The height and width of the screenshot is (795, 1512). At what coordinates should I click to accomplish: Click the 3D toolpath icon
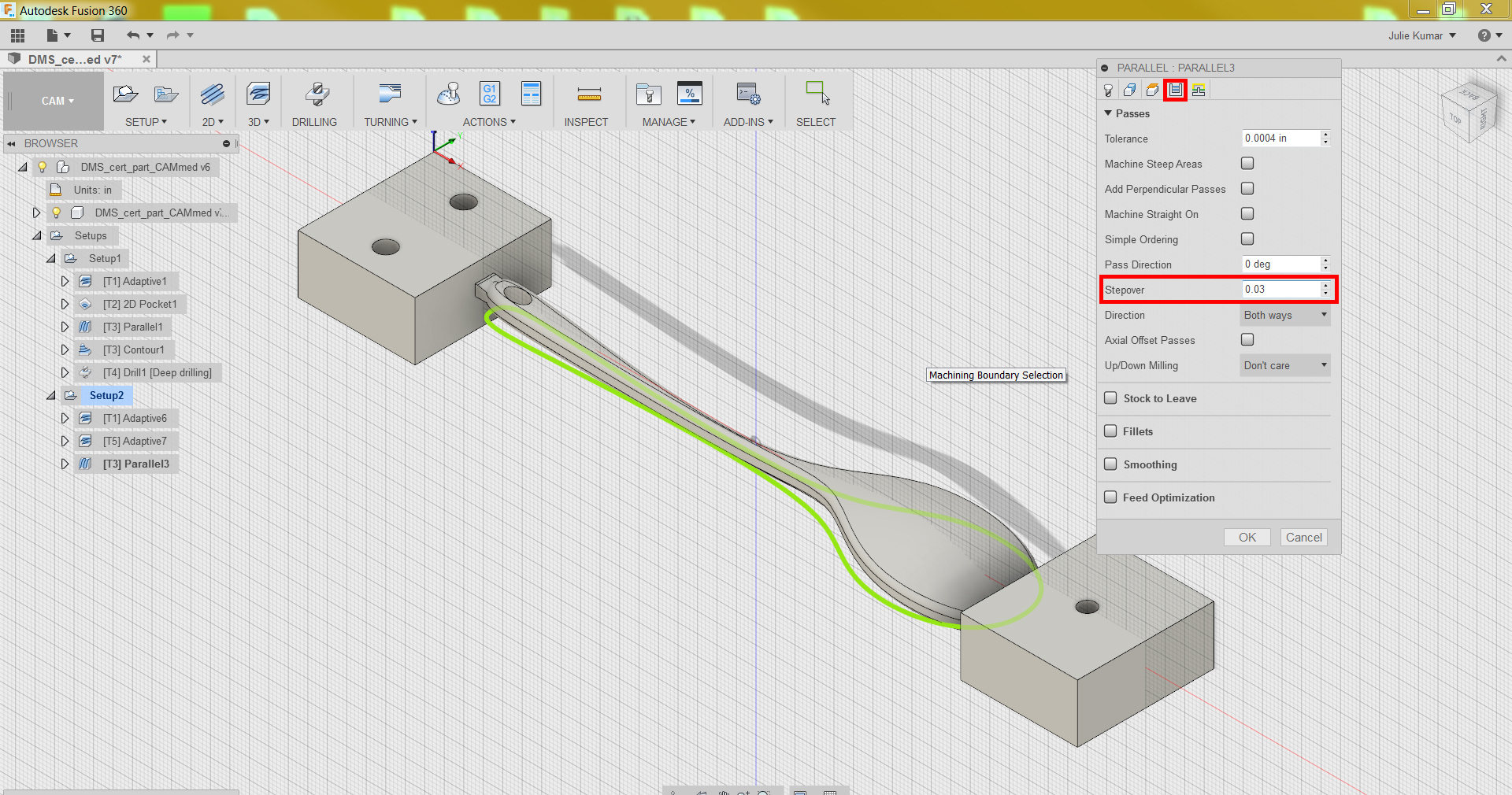258,94
